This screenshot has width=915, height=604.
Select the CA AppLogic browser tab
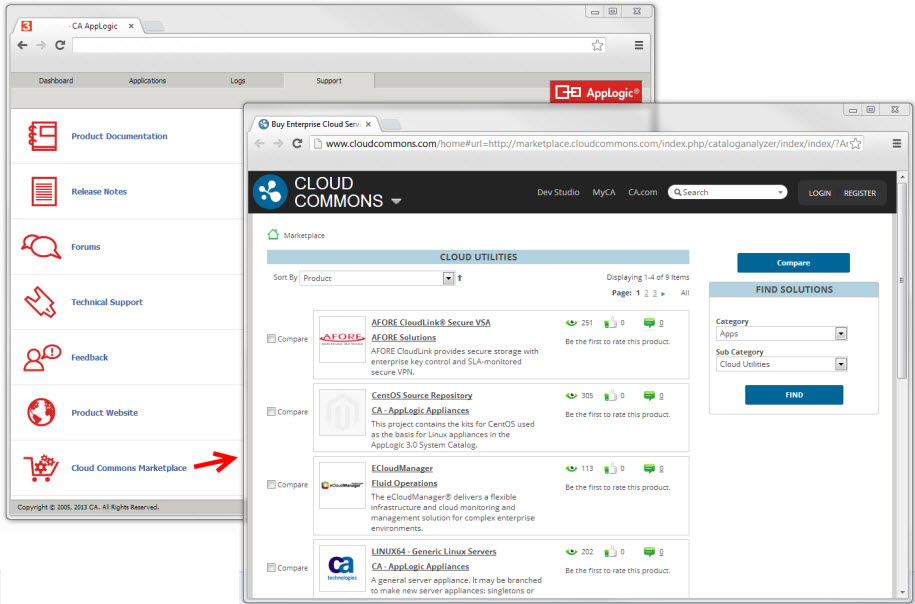[79, 26]
